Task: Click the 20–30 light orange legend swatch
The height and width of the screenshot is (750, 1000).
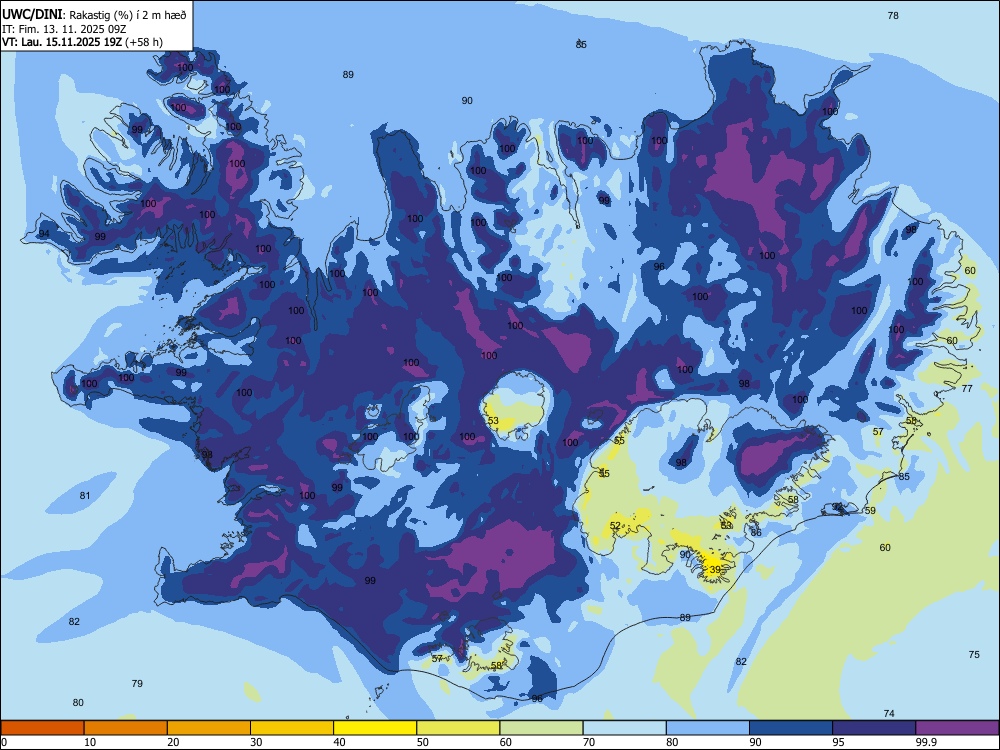Action: point(209,728)
